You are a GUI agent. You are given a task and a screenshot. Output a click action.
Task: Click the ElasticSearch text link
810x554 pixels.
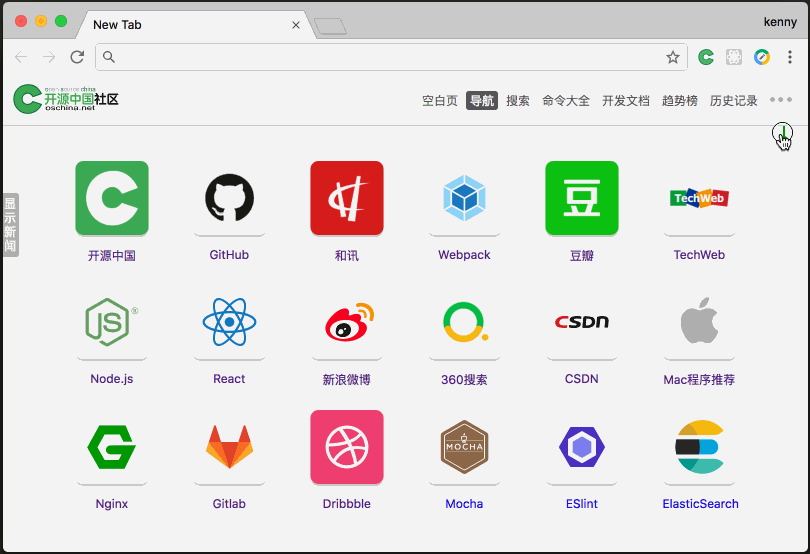[700, 504]
